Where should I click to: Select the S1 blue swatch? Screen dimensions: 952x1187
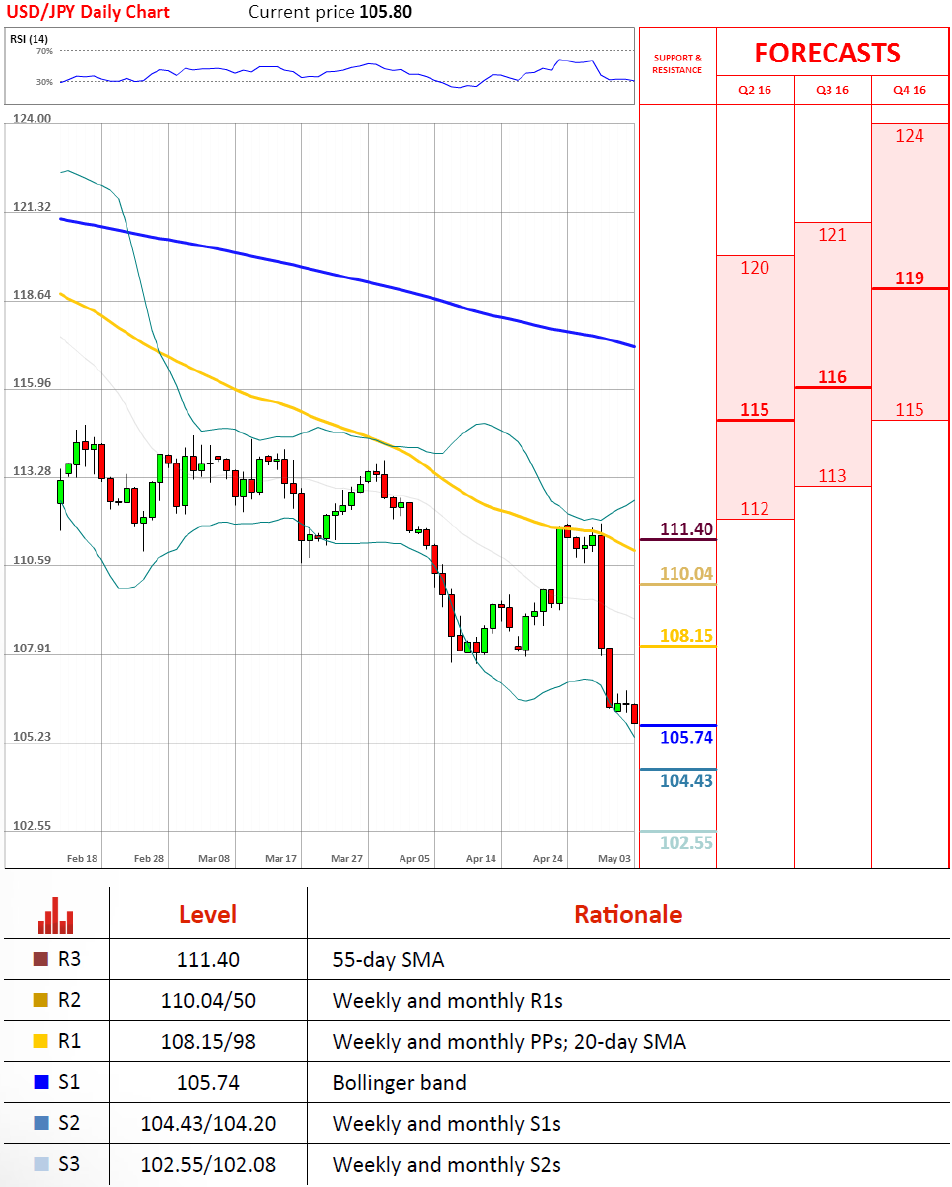pyautogui.click(x=42, y=1082)
